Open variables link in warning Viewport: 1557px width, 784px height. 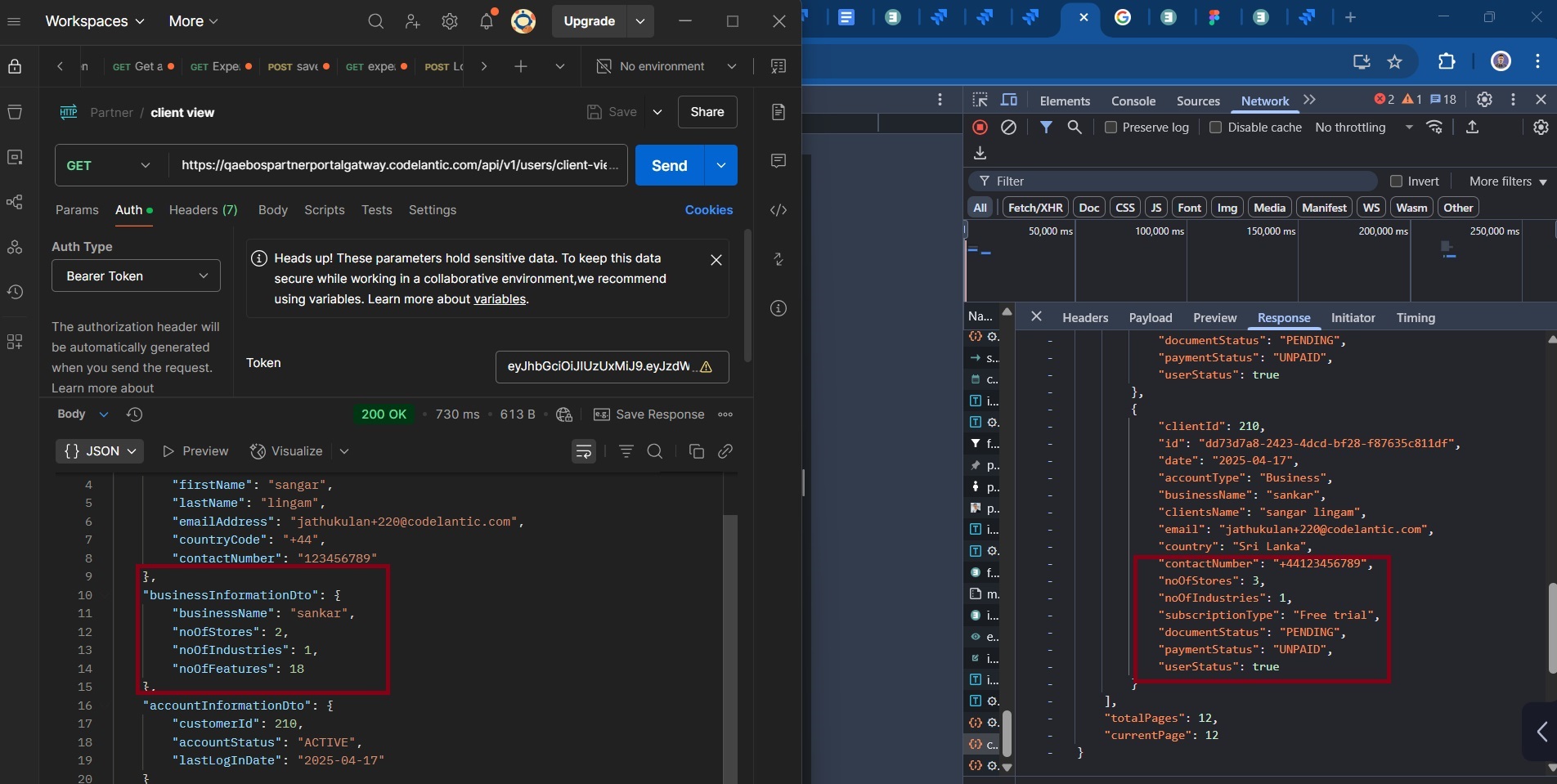pyautogui.click(x=500, y=299)
